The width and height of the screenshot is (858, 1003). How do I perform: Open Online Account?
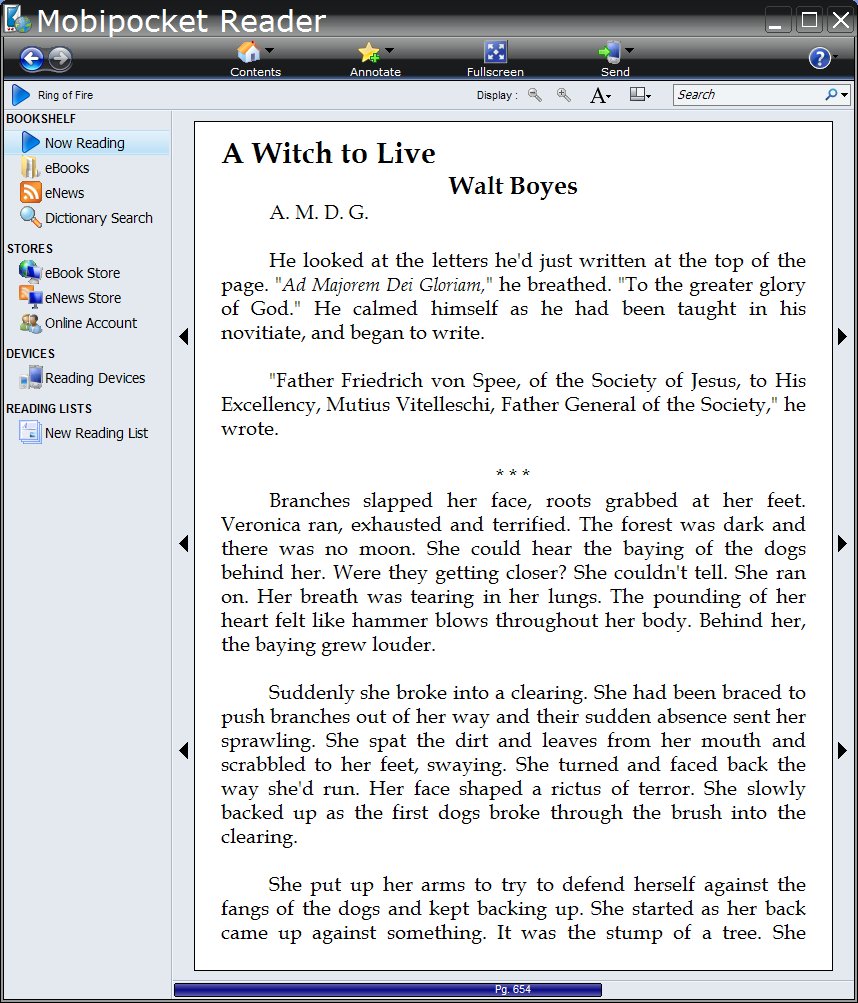tap(91, 323)
